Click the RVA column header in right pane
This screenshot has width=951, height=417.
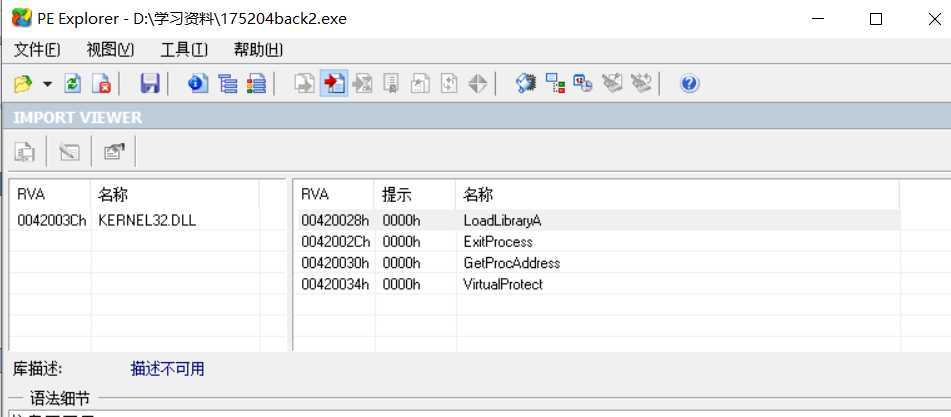click(334, 195)
